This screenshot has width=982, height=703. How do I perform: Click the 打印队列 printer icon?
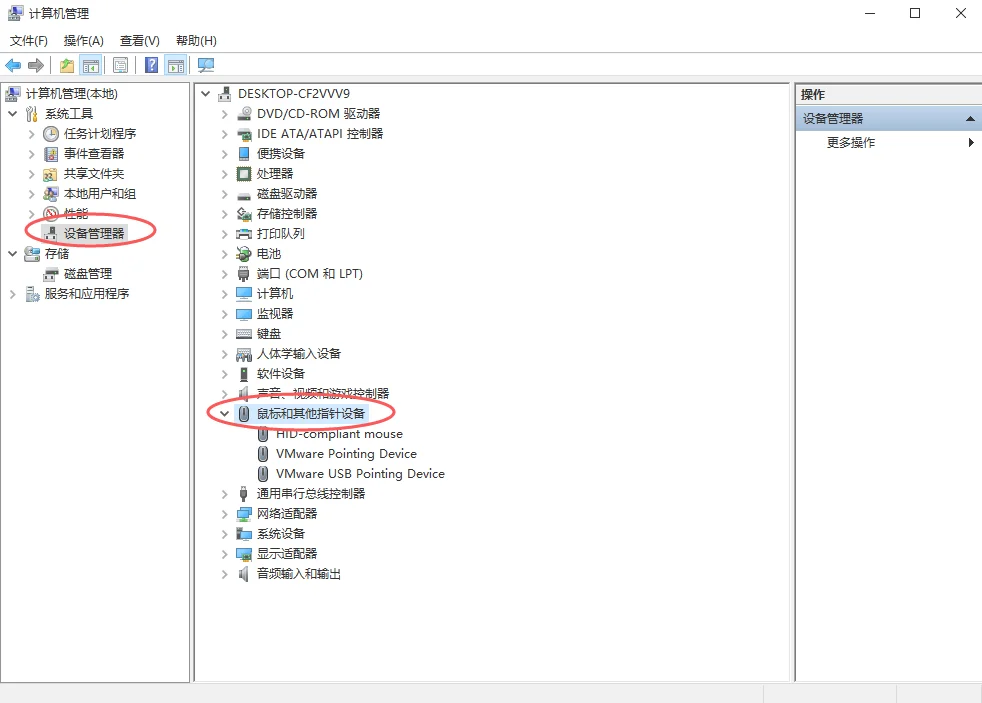pyautogui.click(x=244, y=234)
